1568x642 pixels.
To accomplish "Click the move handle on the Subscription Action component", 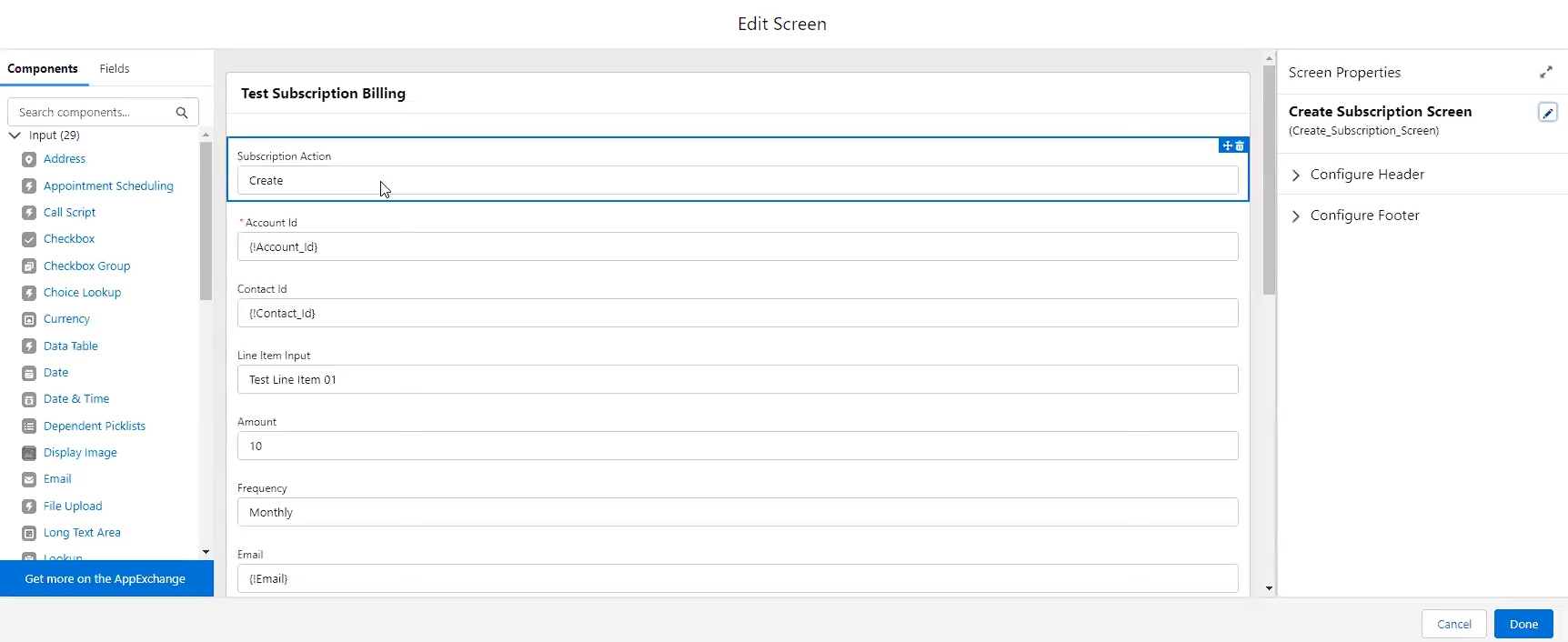I will click(x=1227, y=145).
